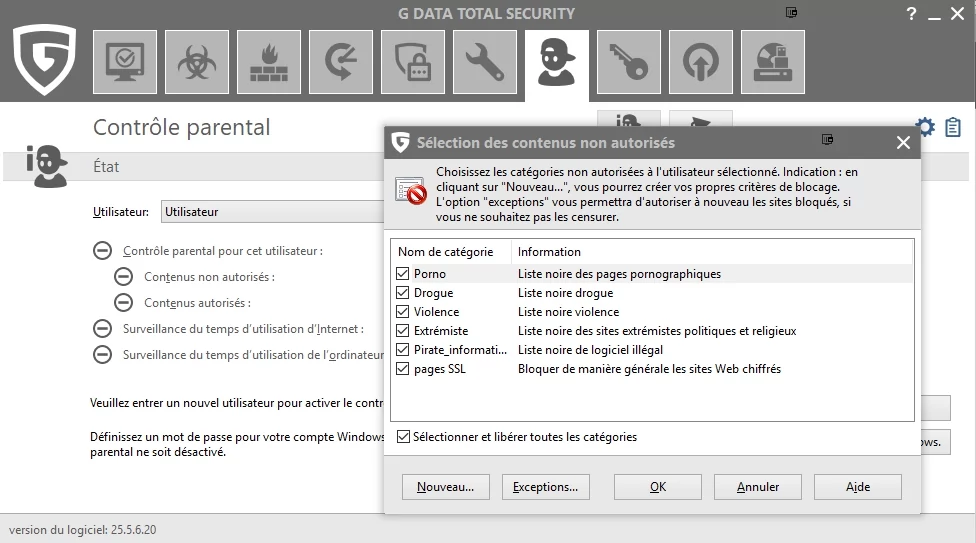Screen dimensions: 976x543
Task: Click the G DATA shield logo
Action: click(45, 59)
